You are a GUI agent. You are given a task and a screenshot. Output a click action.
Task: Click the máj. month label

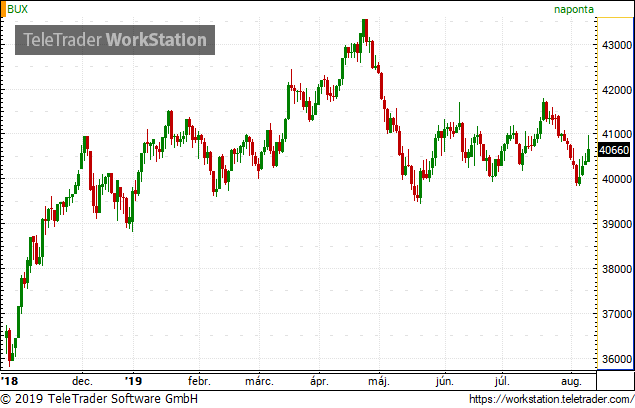point(379,382)
